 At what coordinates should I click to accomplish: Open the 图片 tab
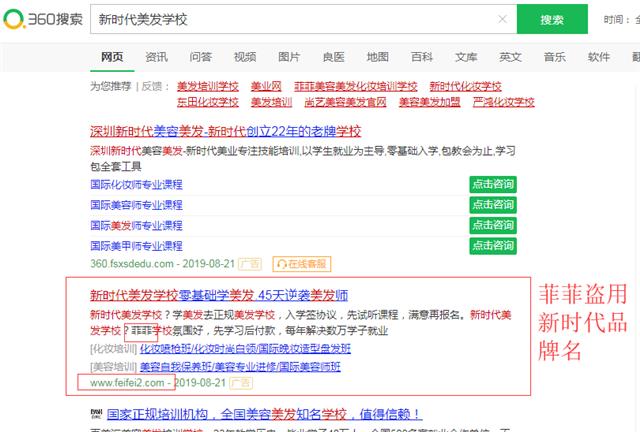[x=289, y=57]
